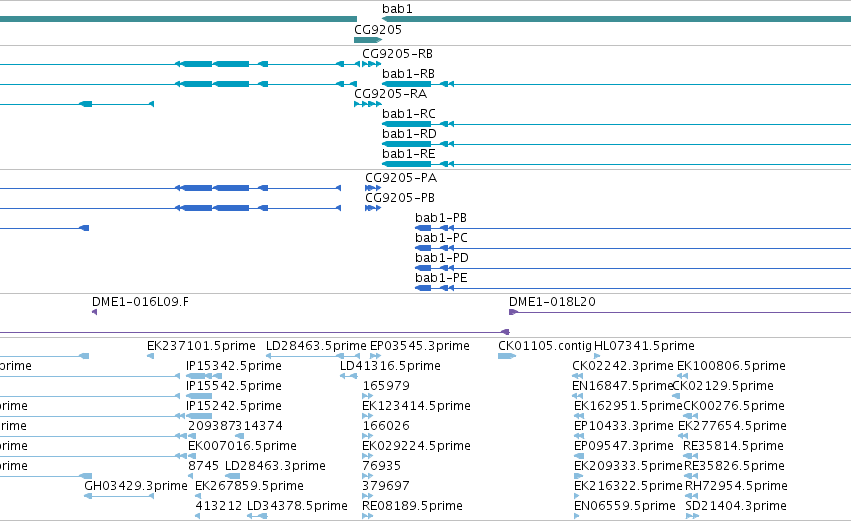Screen dimensions: 851x521
Task: Select the feature labeled 379697
Action: [386, 487]
